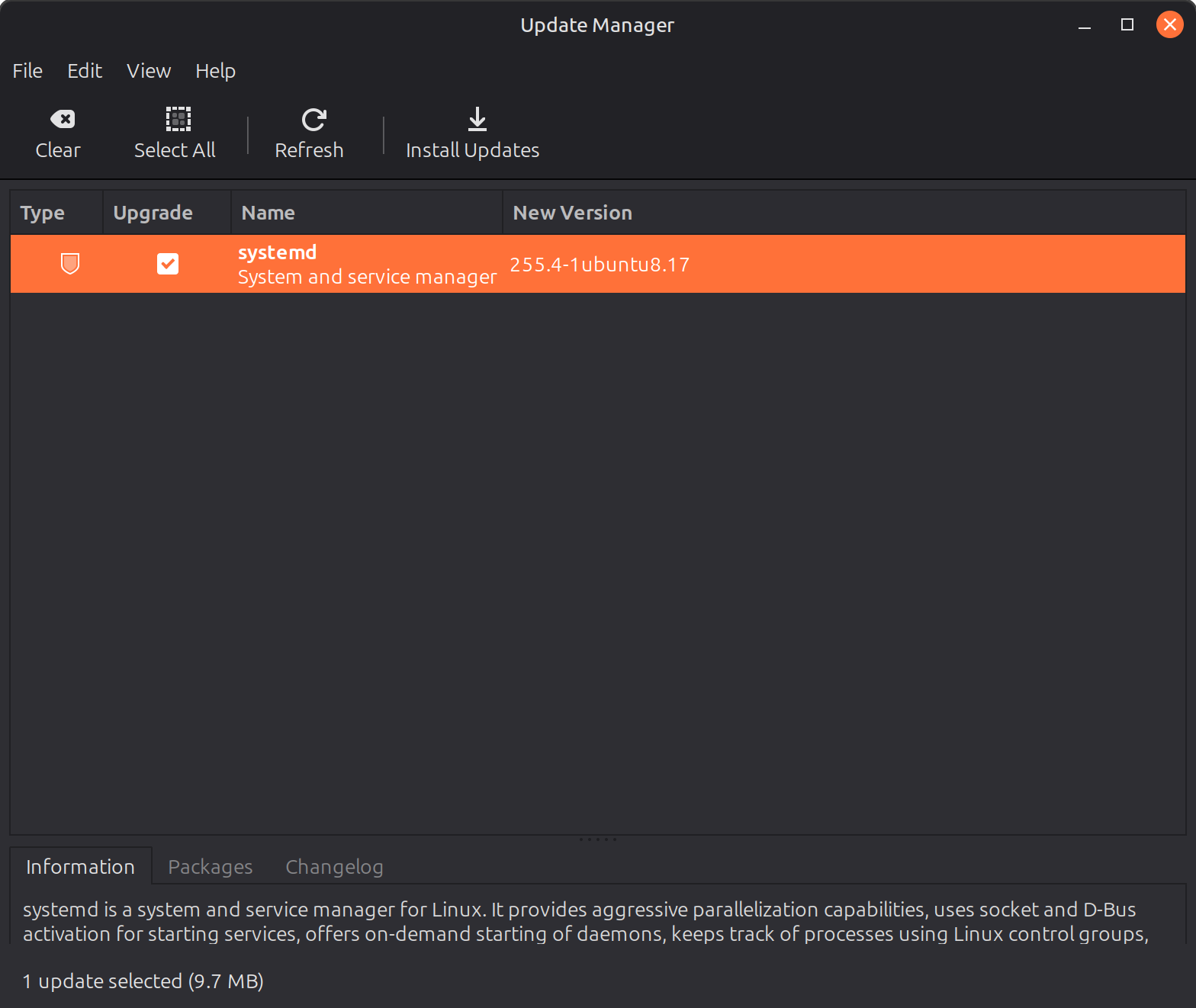Screen dimensions: 1196x1008
Task: Sort by the Type column header
Action: click(x=56, y=213)
